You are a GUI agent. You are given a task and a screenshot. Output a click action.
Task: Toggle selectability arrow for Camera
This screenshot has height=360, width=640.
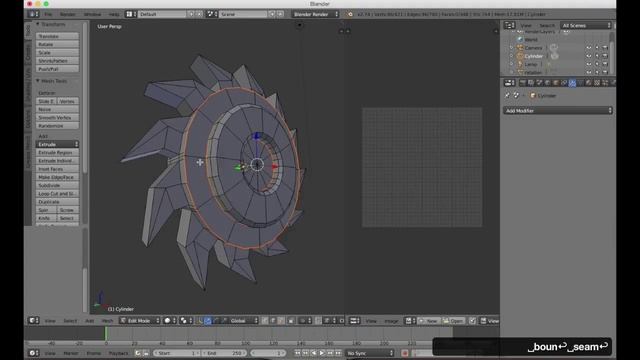597,48
